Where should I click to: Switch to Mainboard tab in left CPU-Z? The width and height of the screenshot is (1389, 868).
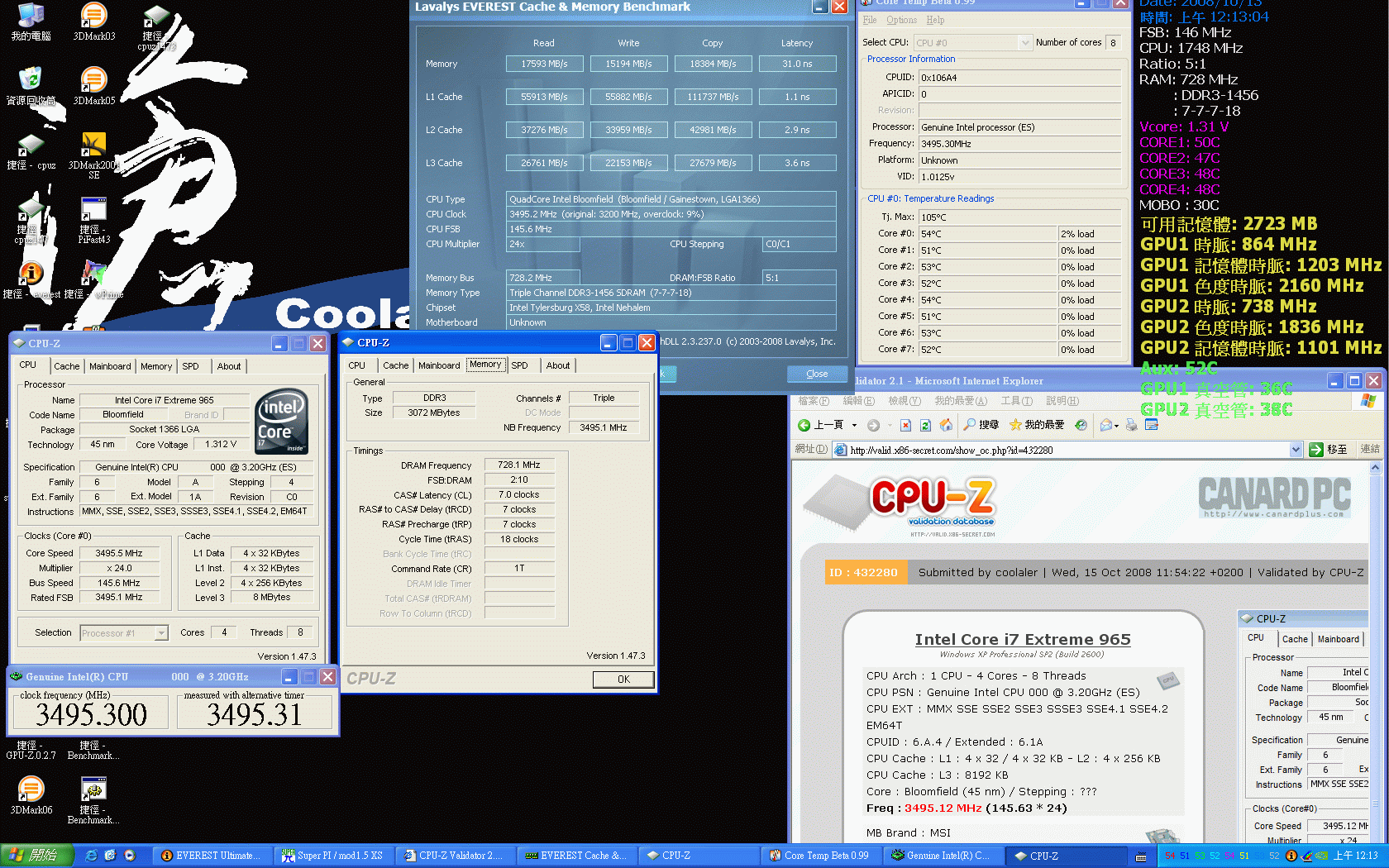110,366
